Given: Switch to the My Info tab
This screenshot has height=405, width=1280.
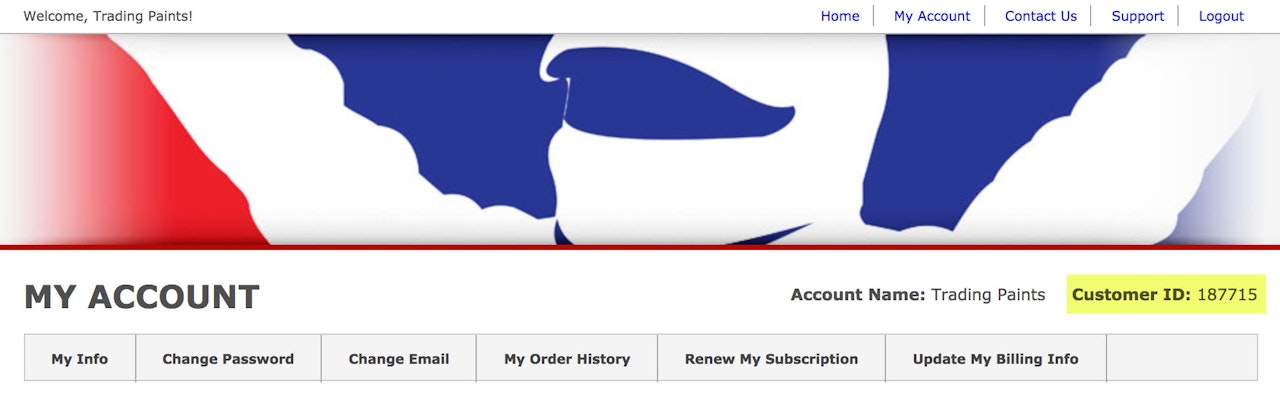Looking at the screenshot, I should coord(80,358).
